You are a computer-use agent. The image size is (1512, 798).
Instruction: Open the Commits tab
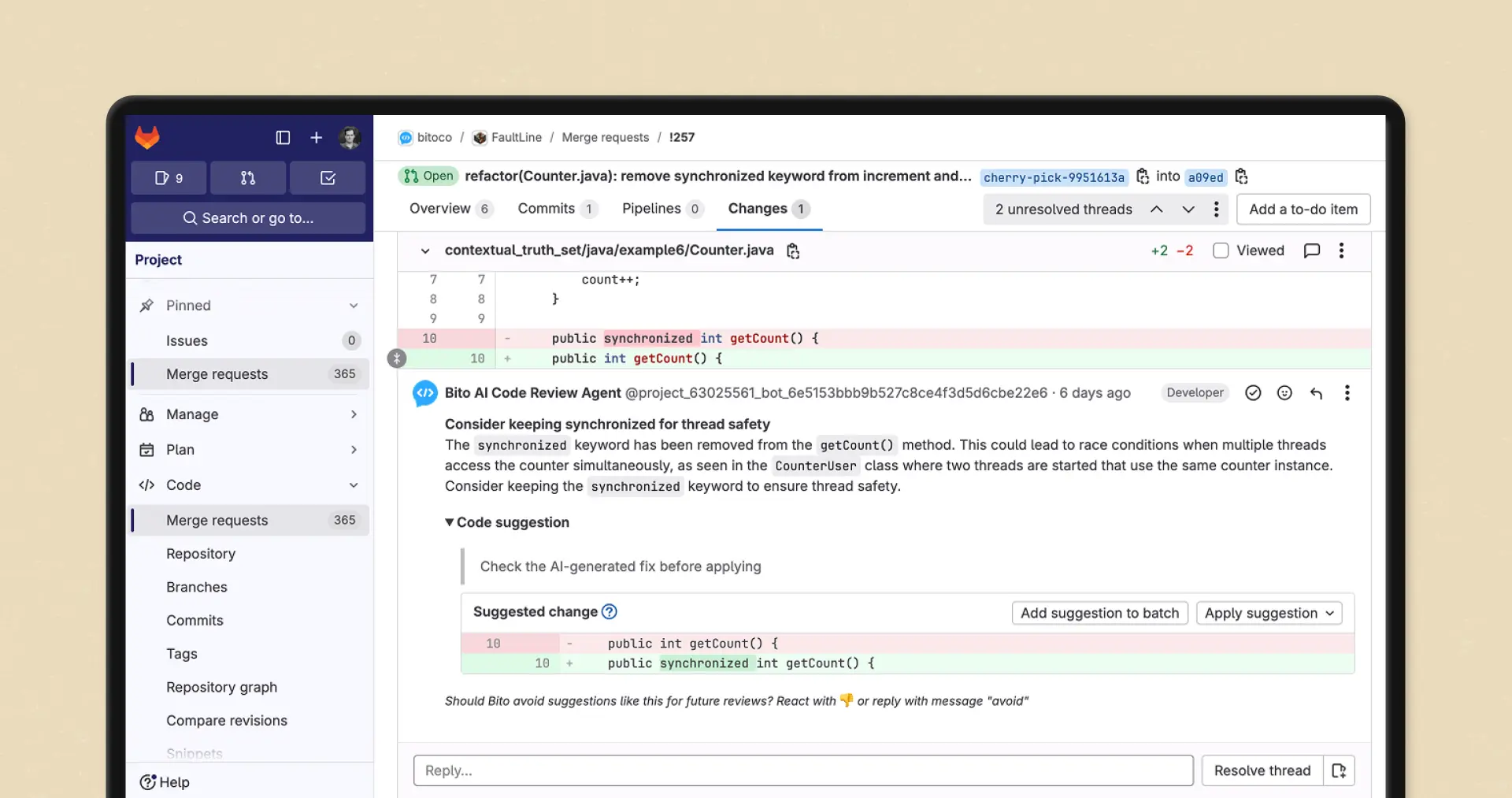(x=546, y=209)
